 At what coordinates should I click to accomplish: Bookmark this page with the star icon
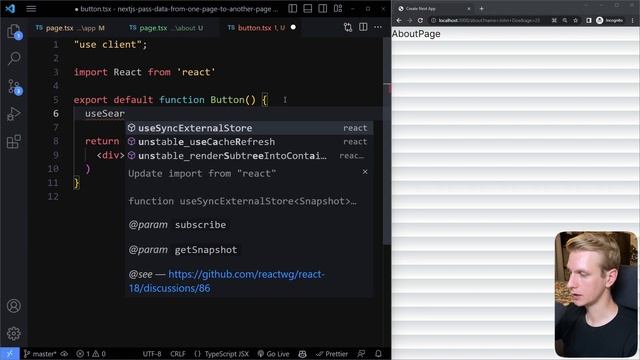pyautogui.click(x=576, y=20)
